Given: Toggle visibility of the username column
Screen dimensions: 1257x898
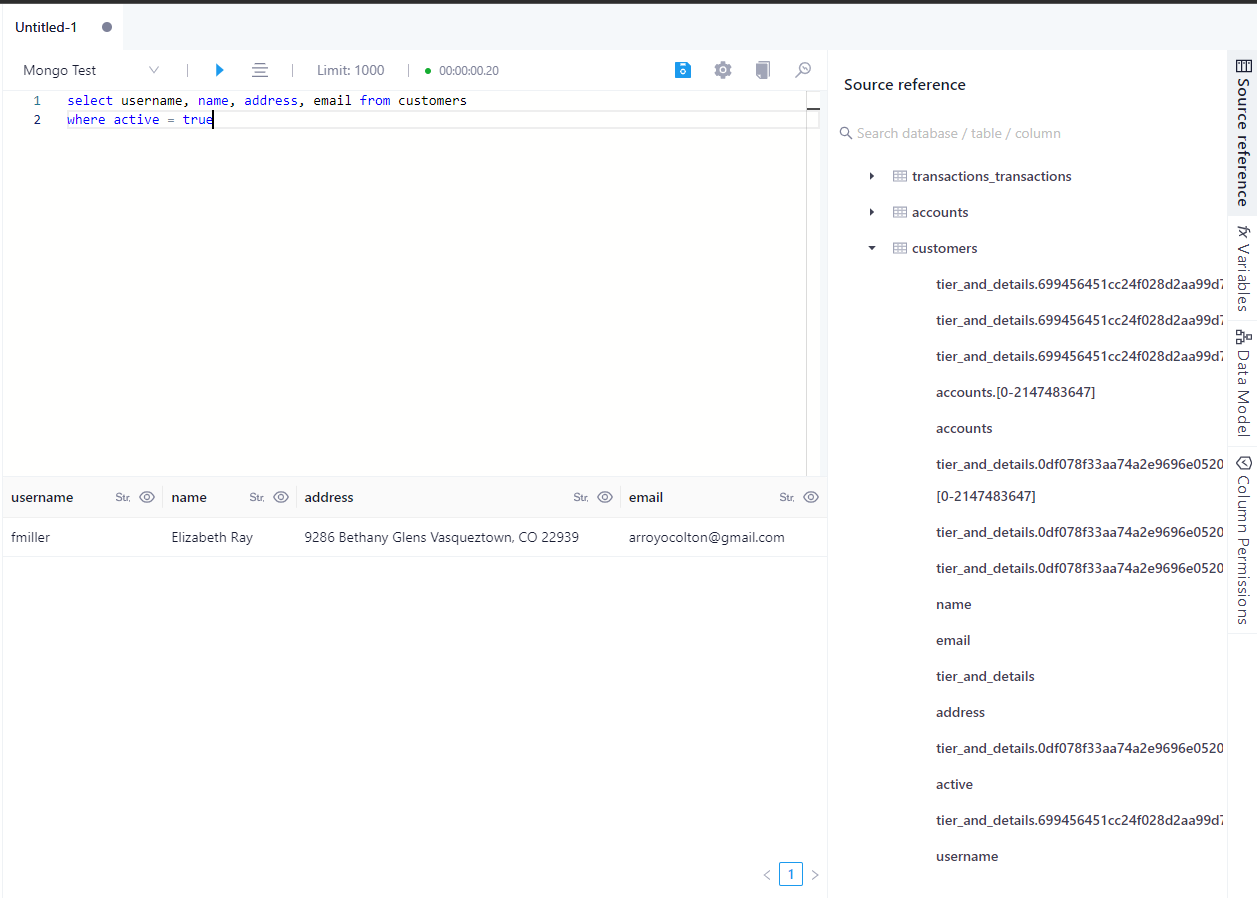Looking at the screenshot, I should [x=147, y=497].
